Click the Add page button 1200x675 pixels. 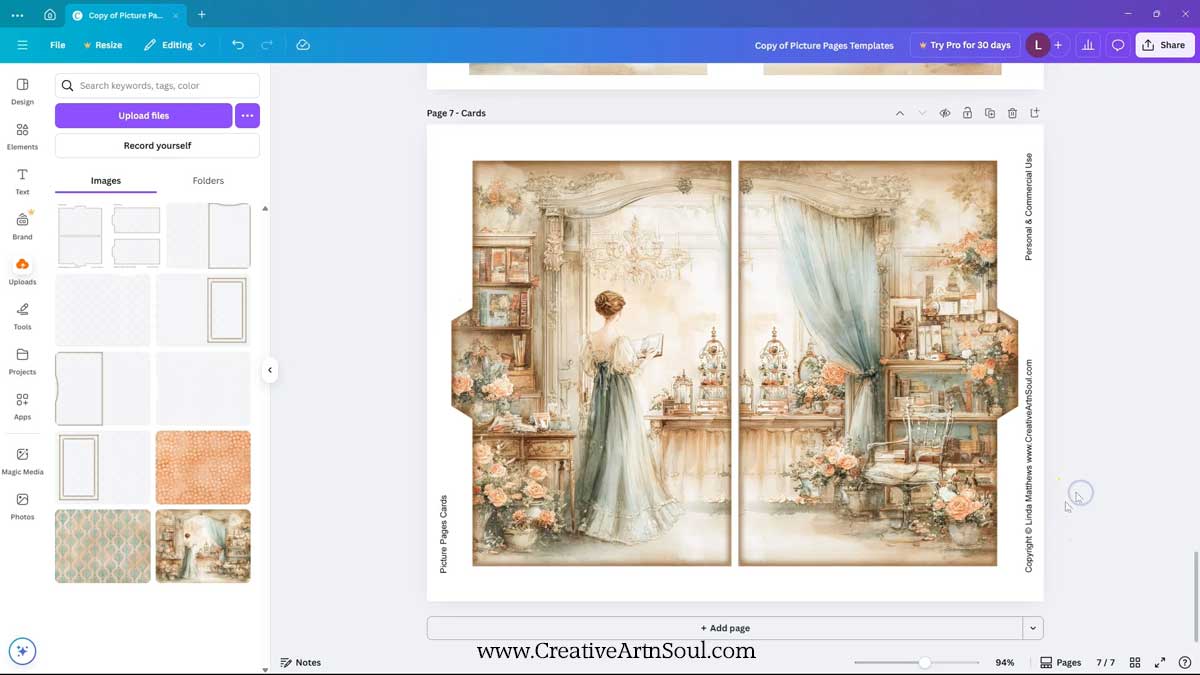pyautogui.click(x=725, y=628)
